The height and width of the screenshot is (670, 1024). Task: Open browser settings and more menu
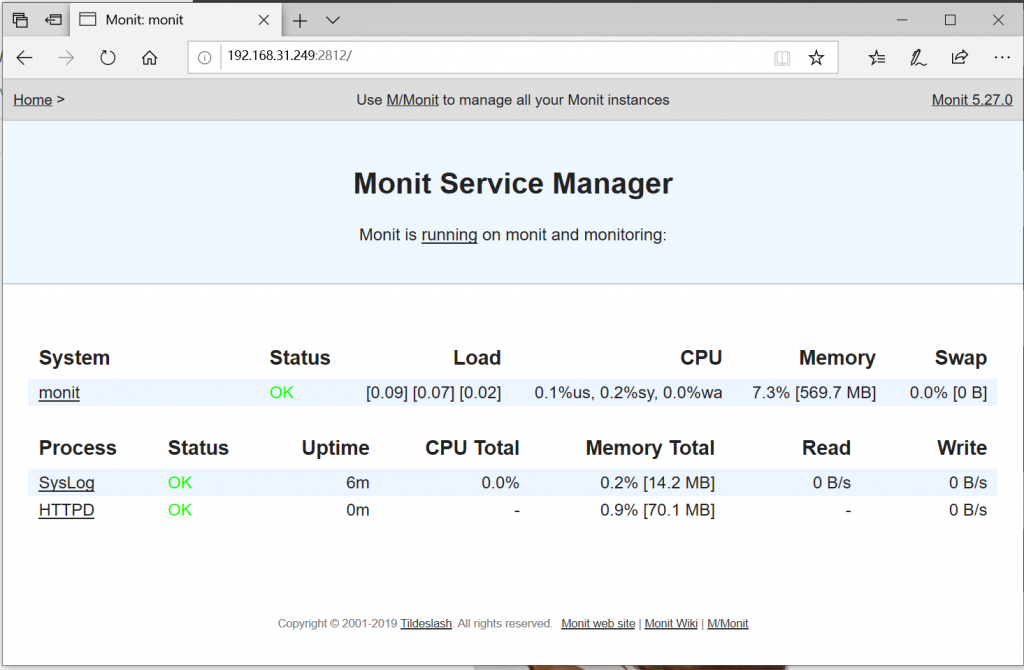[x=1002, y=58]
